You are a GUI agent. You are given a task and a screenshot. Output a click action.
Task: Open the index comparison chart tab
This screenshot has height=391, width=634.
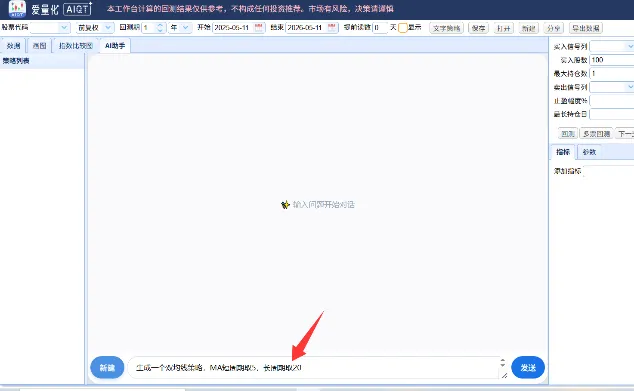(x=76, y=46)
